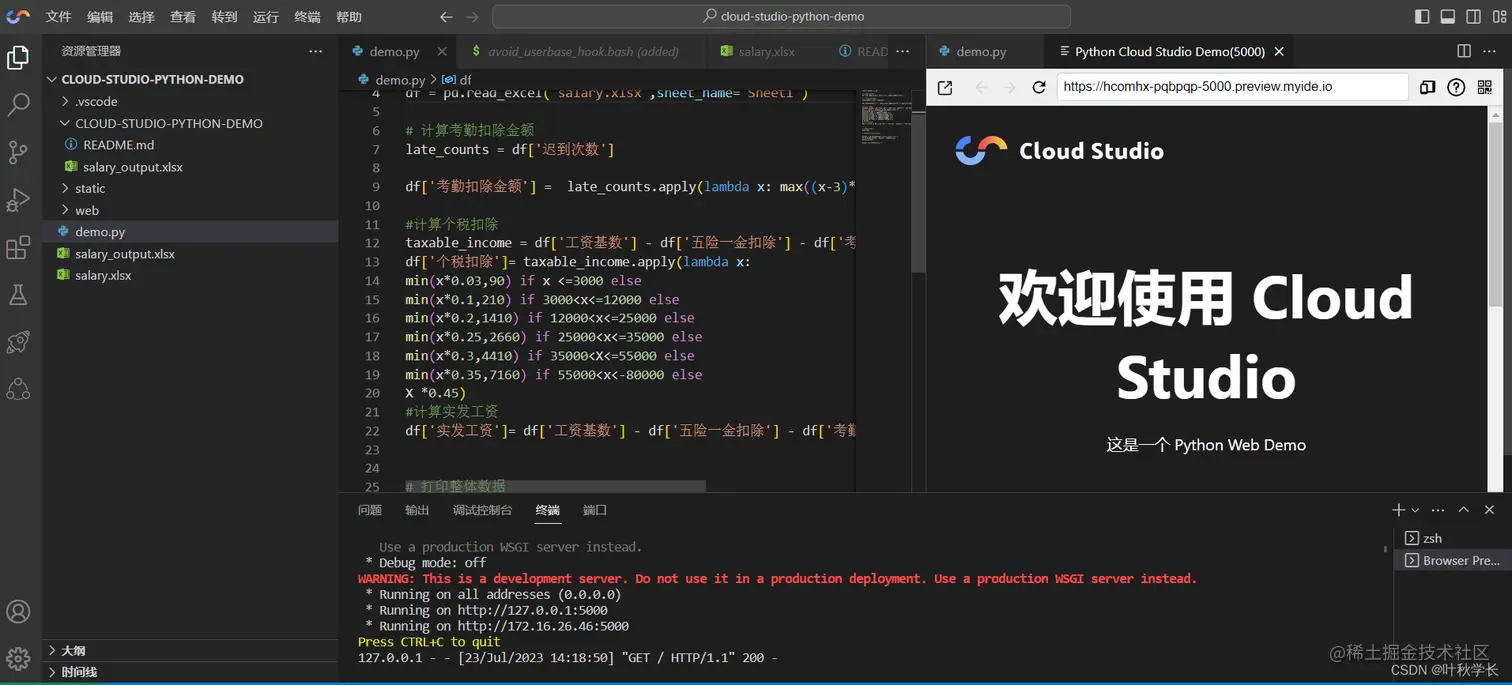The height and width of the screenshot is (685, 1512).
Task: Click the cloud-studio-python-demo command search box
Action: (x=782, y=17)
